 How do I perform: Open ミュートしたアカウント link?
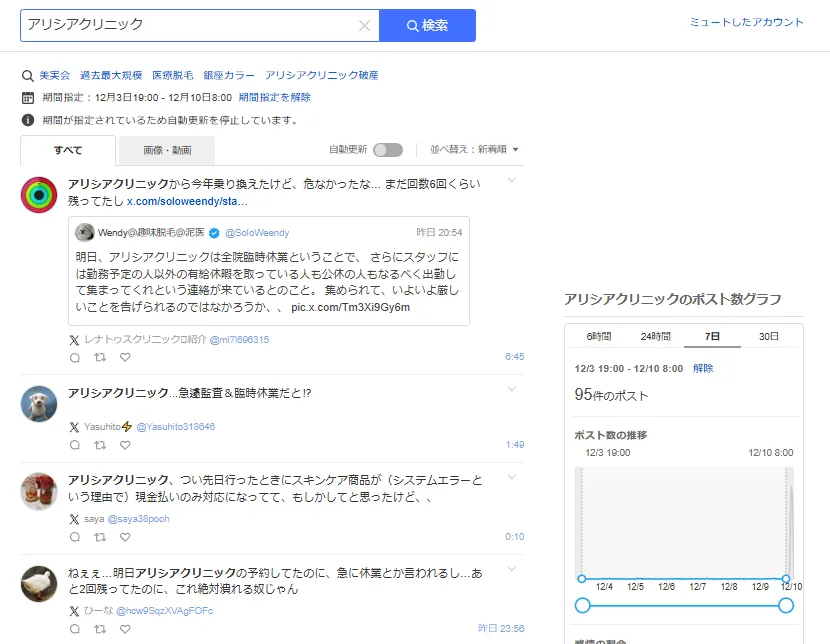pyautogui.click(x=746, y=22)
